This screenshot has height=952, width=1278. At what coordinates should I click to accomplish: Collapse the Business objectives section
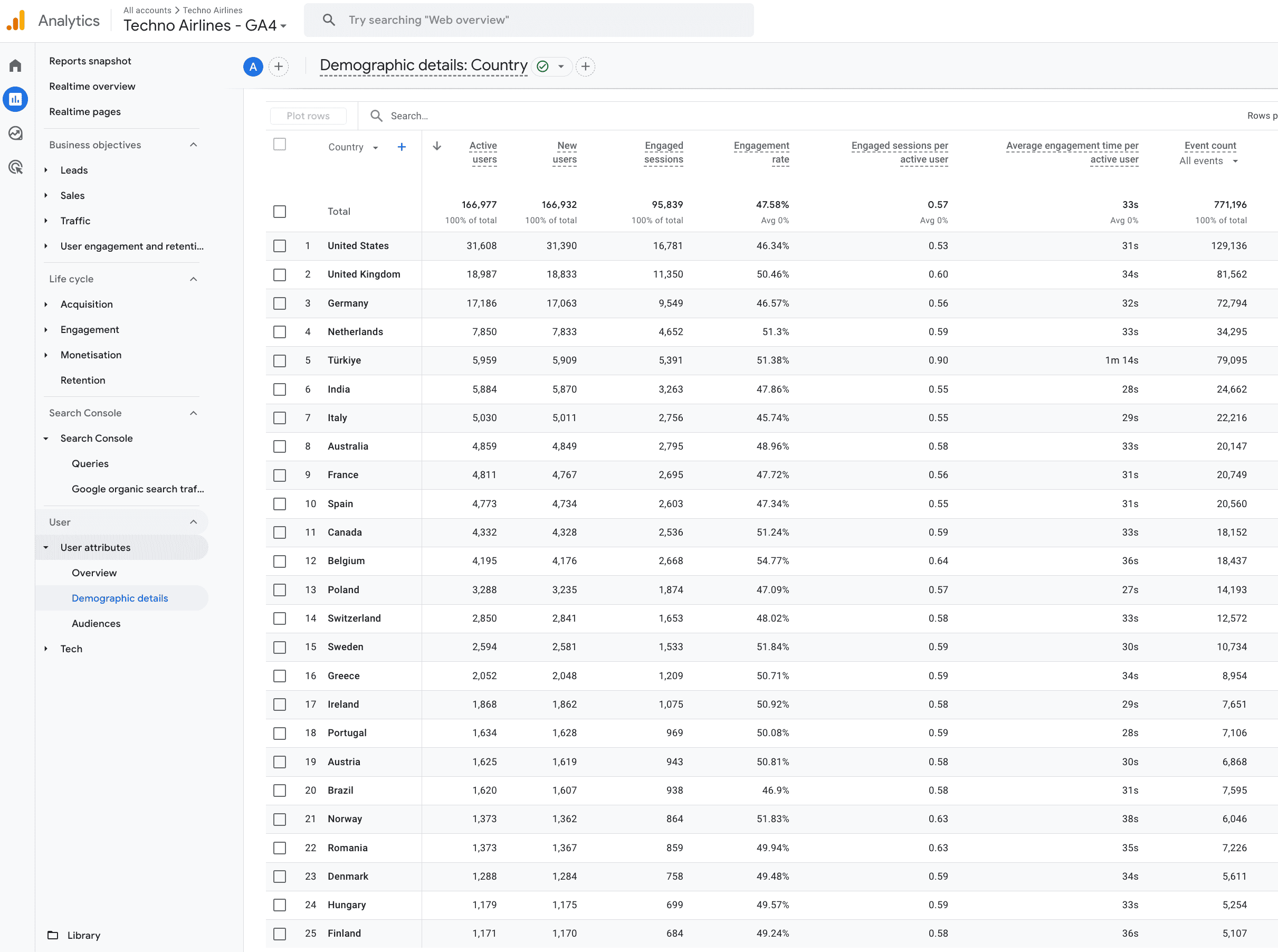tap(194, 145)
